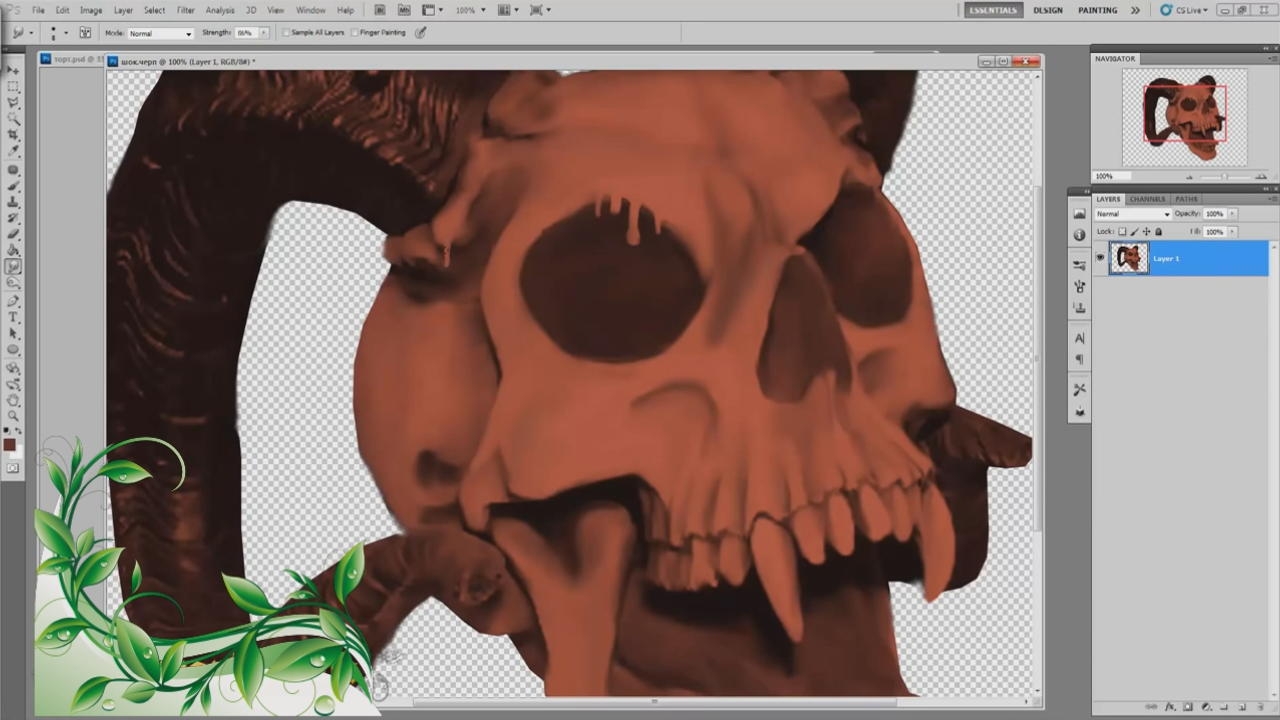Screen dimensions: 1280x720
Task: Switch to the Essentials workspace
Action: [x=993, y=10]
